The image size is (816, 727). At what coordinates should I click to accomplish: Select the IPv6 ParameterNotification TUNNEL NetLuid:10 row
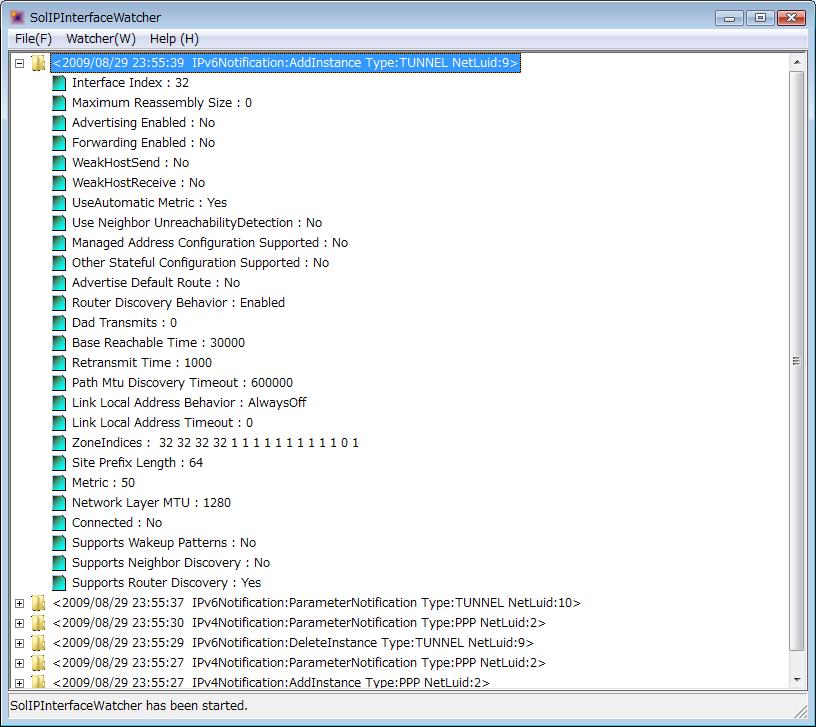point(316,603)
